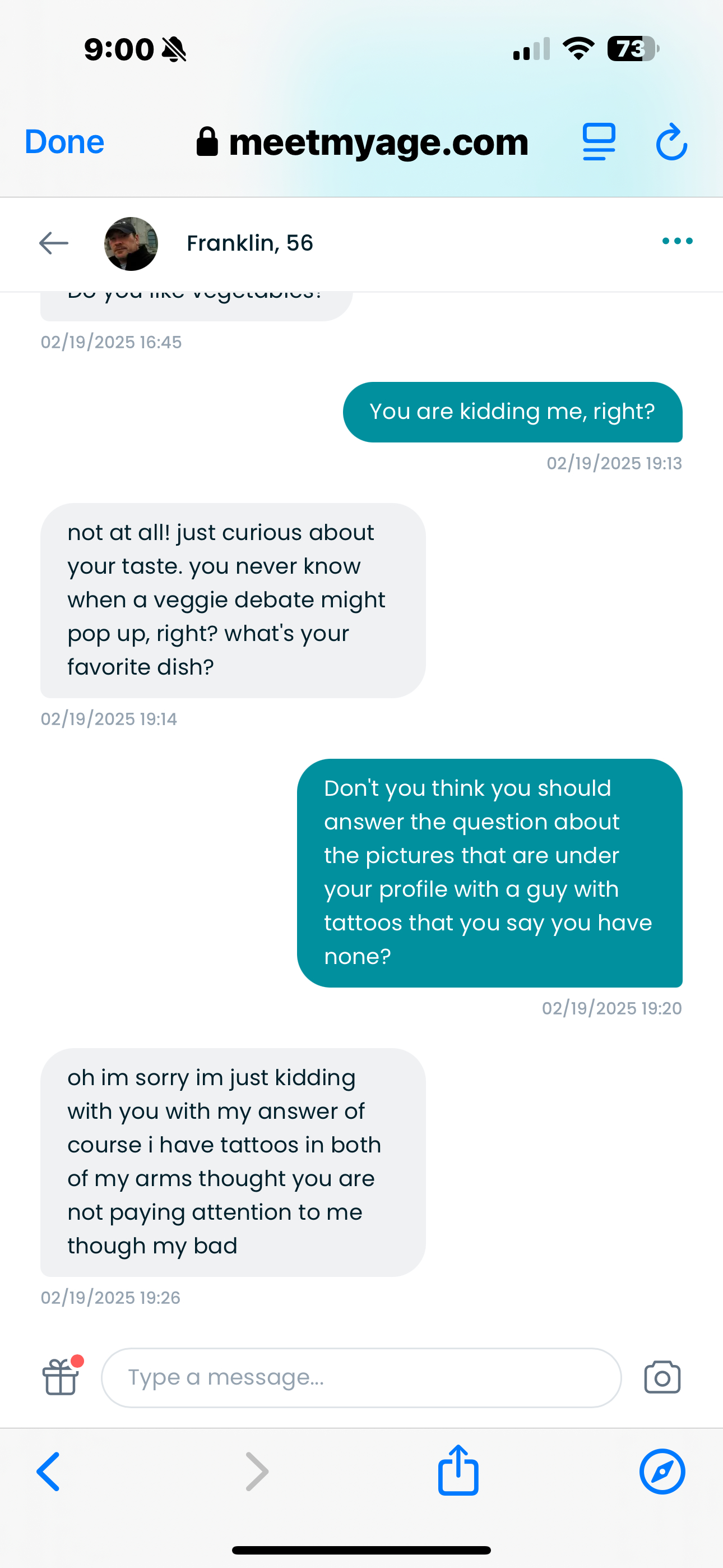This screenshot has height=1568, width=723.
Task: Focus the Type a message field
Action: click(361, 1377)
